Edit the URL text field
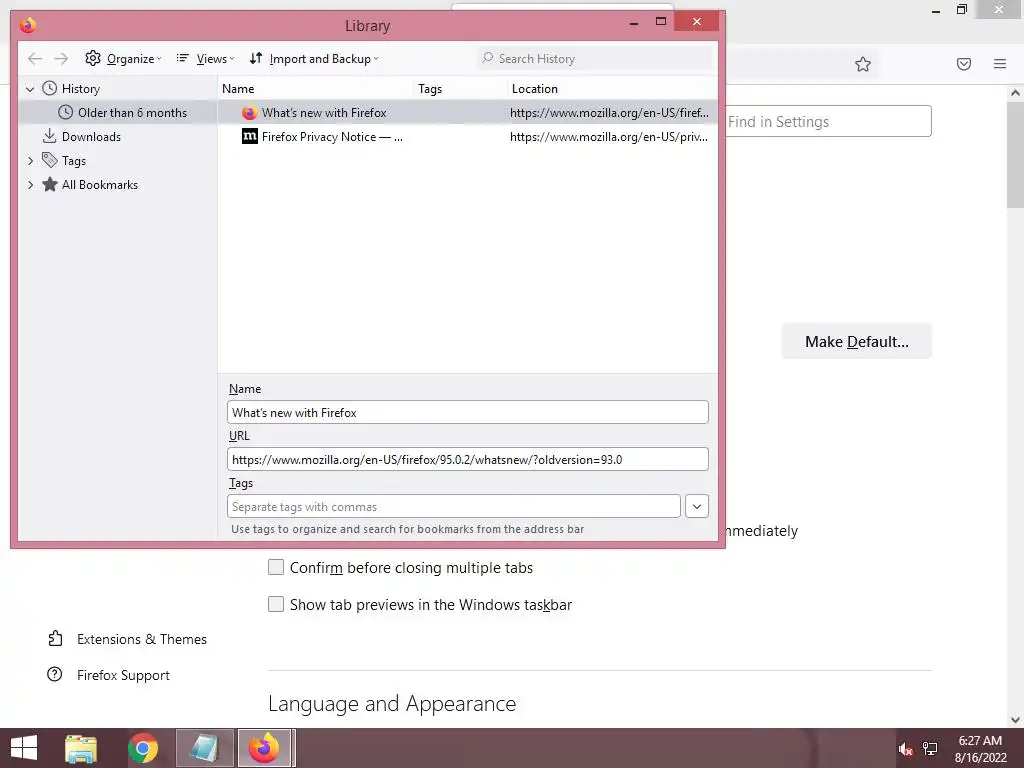This screenshot has height=768, width=1024. point(468,459)
